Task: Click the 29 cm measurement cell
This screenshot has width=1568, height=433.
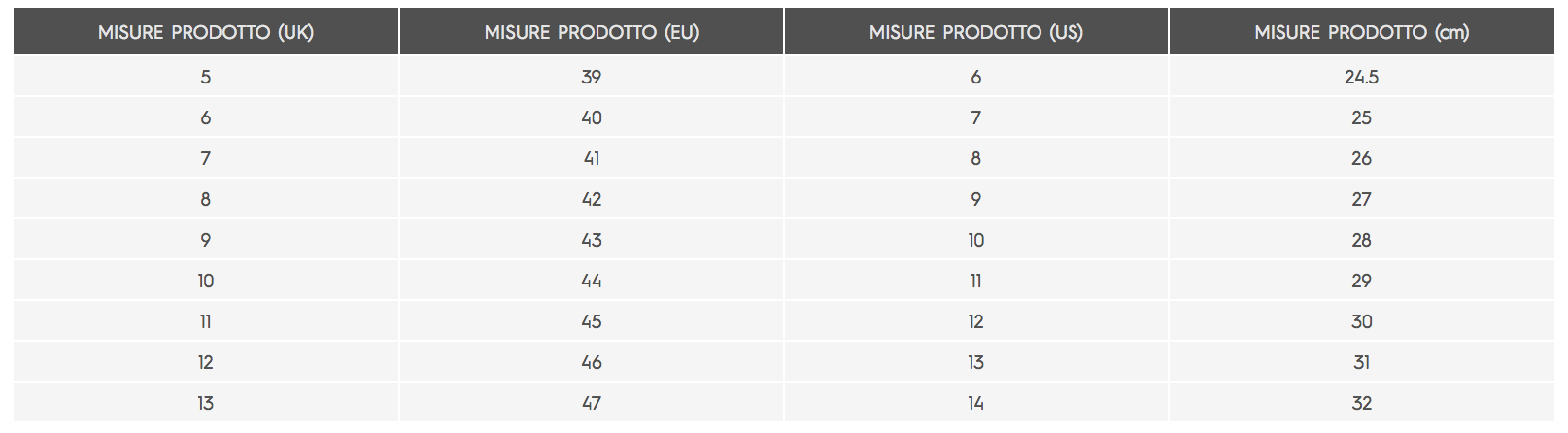Action: [1362, 281]
